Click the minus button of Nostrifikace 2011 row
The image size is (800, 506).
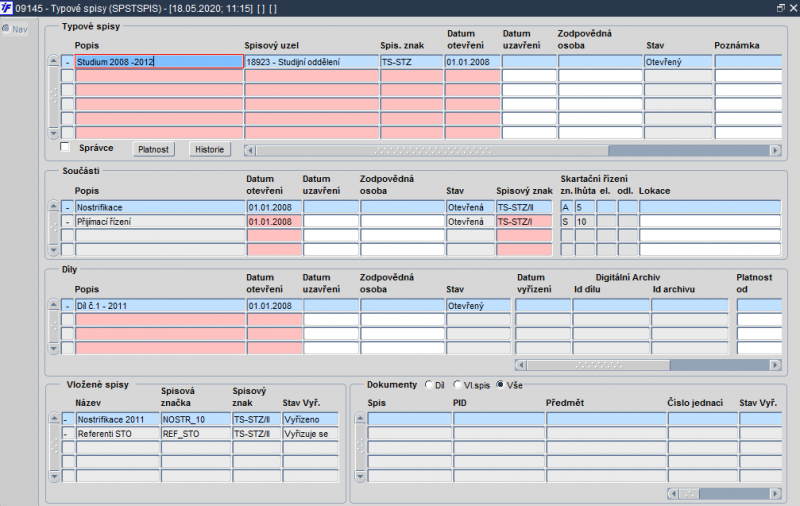tap(68, 419)
